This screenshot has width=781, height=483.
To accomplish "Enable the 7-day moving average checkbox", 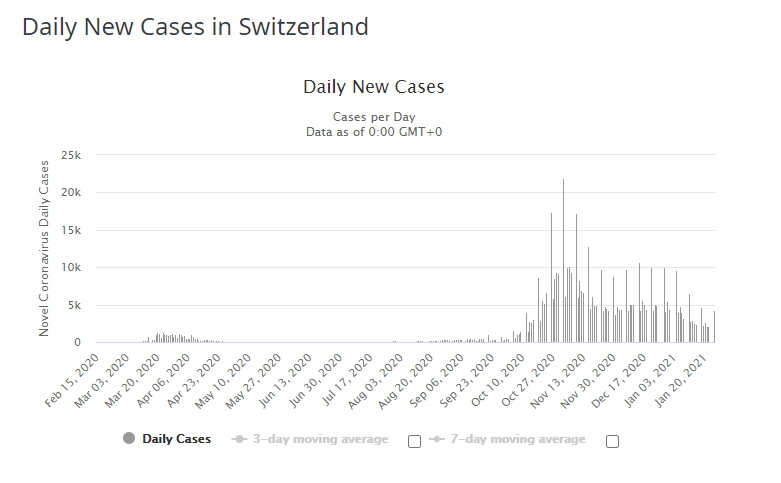I will [x=612, y=441].
